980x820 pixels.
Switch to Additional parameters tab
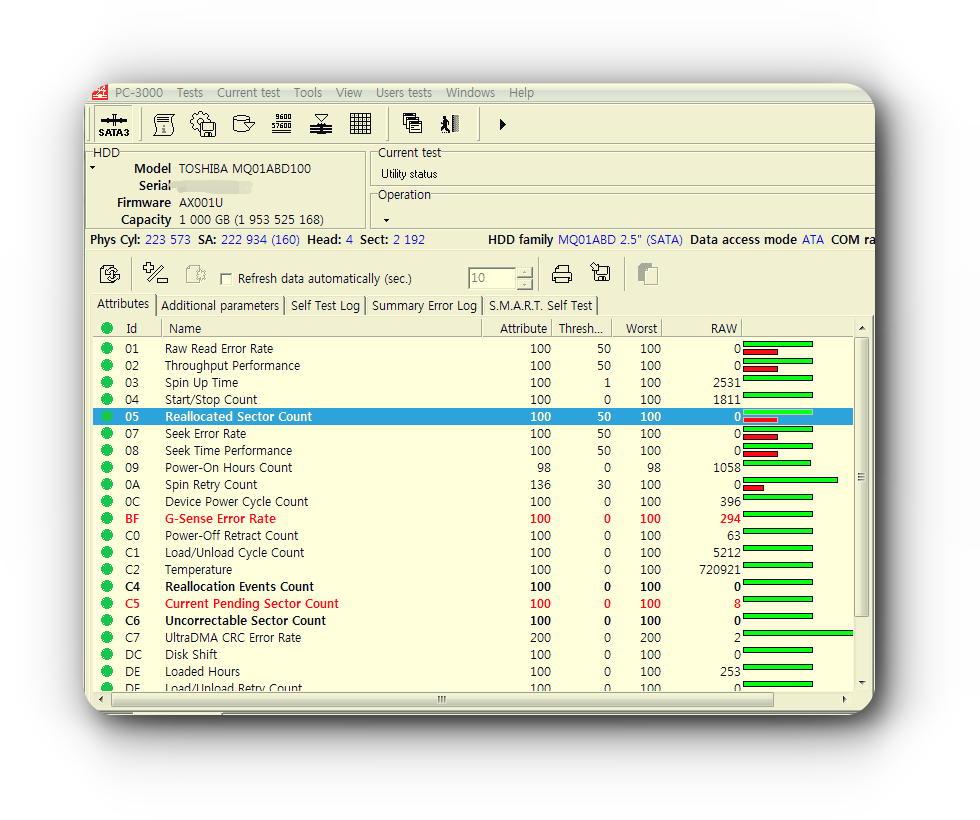click(220, 306)
